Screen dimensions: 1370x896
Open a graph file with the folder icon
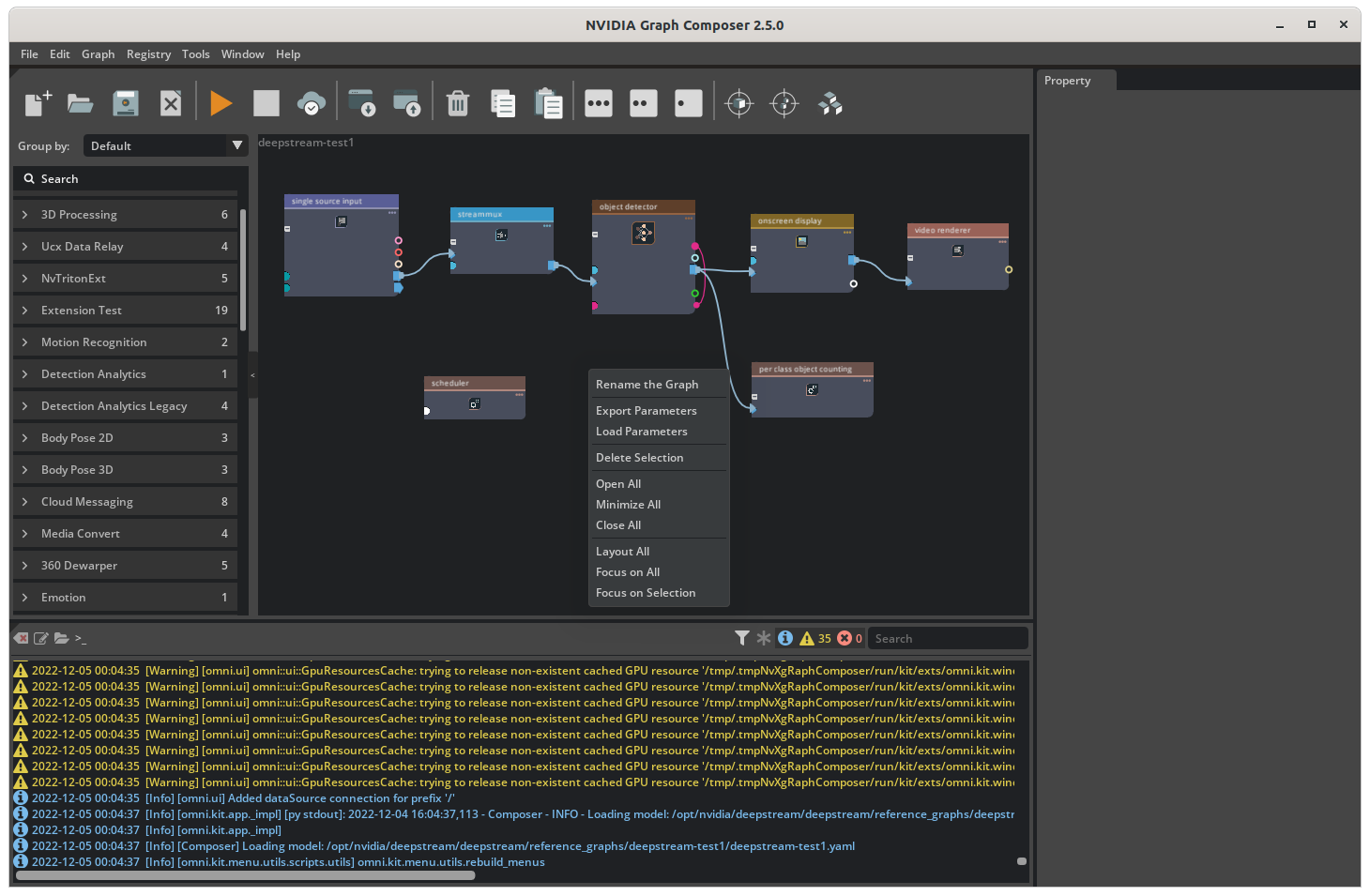pos(81,103)
